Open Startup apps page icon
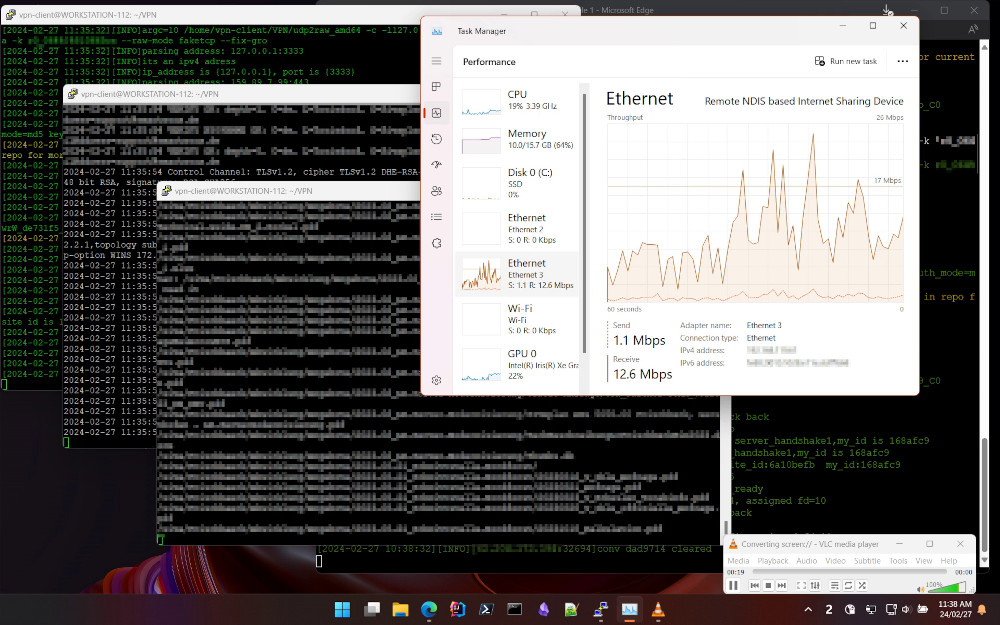Screen dimensions: 1000x625 [x=437, y=165]
